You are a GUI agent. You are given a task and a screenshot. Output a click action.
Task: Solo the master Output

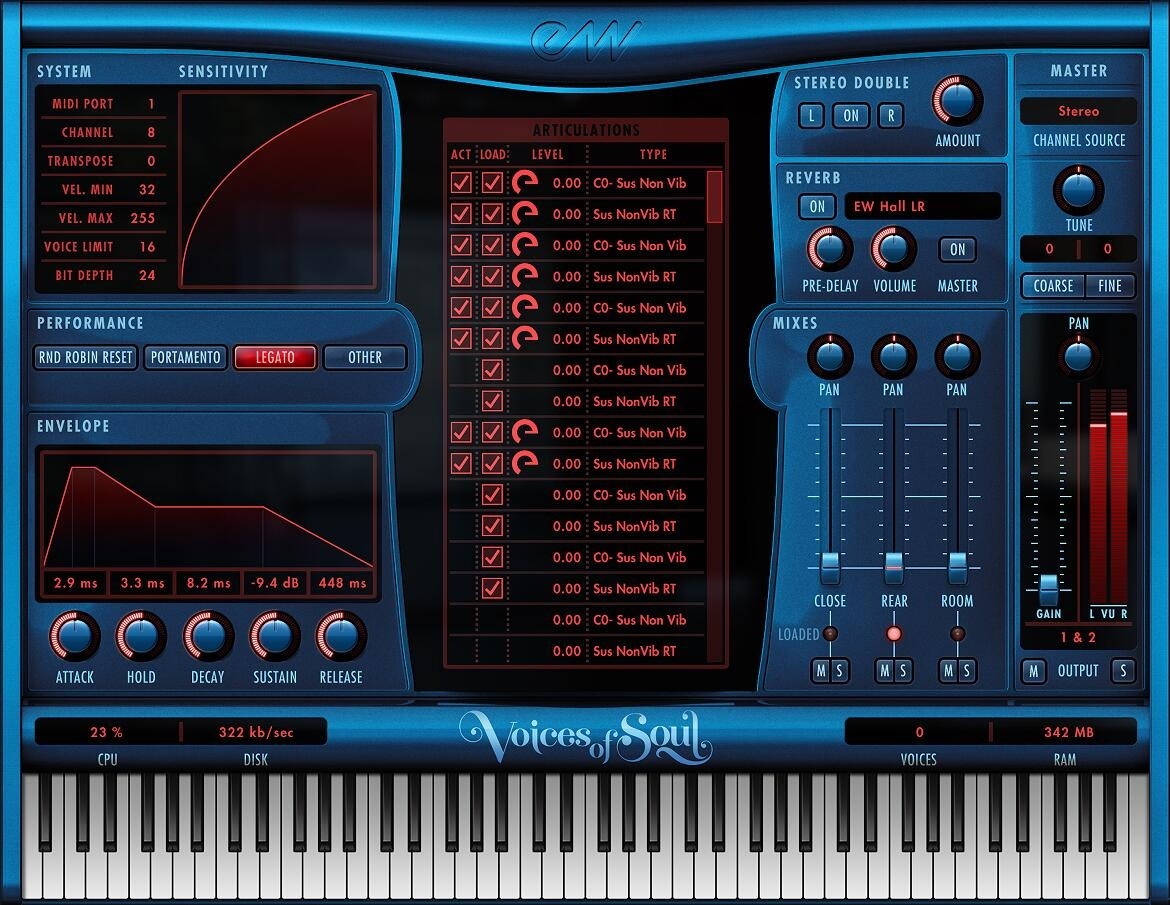click(x=1123, y=671)
